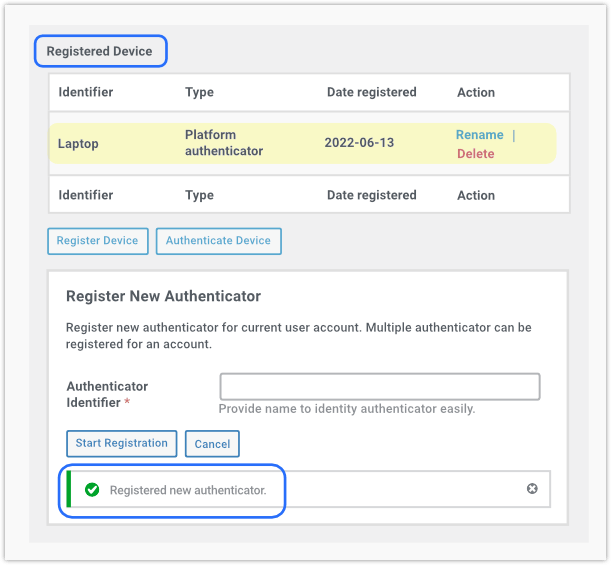Select the Date registered label in footer row
Screen dimensions: 611x565
(x=371, y=195)
